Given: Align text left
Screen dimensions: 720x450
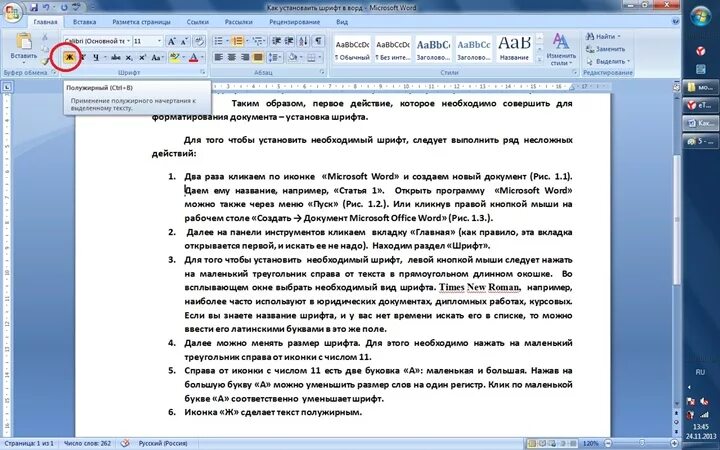Looking at the screenshot, I should pyautogui.click(x=219, y=57).
